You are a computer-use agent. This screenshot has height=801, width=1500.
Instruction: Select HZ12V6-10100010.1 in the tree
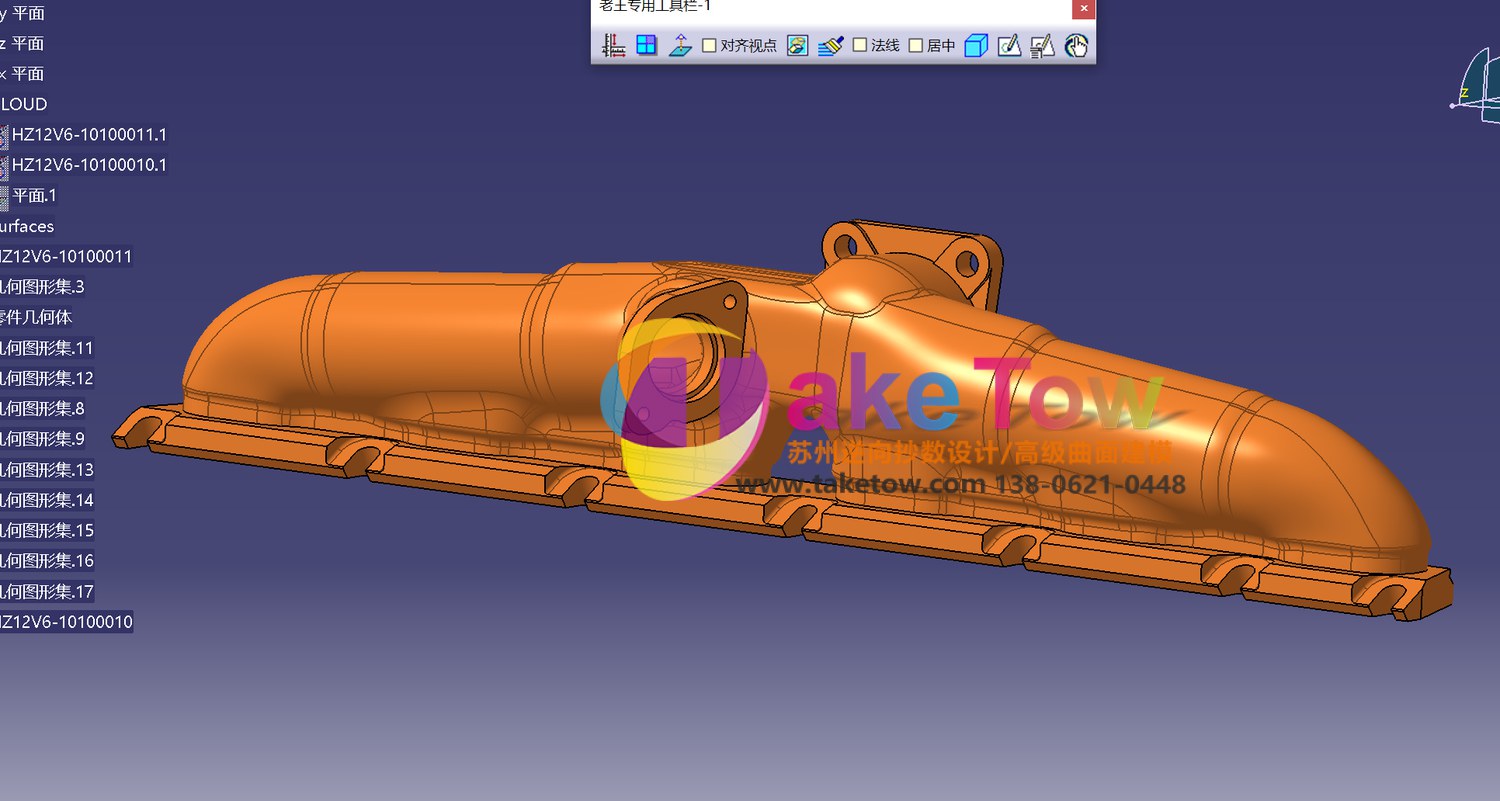pyautogui.click(x=89, y=164)
